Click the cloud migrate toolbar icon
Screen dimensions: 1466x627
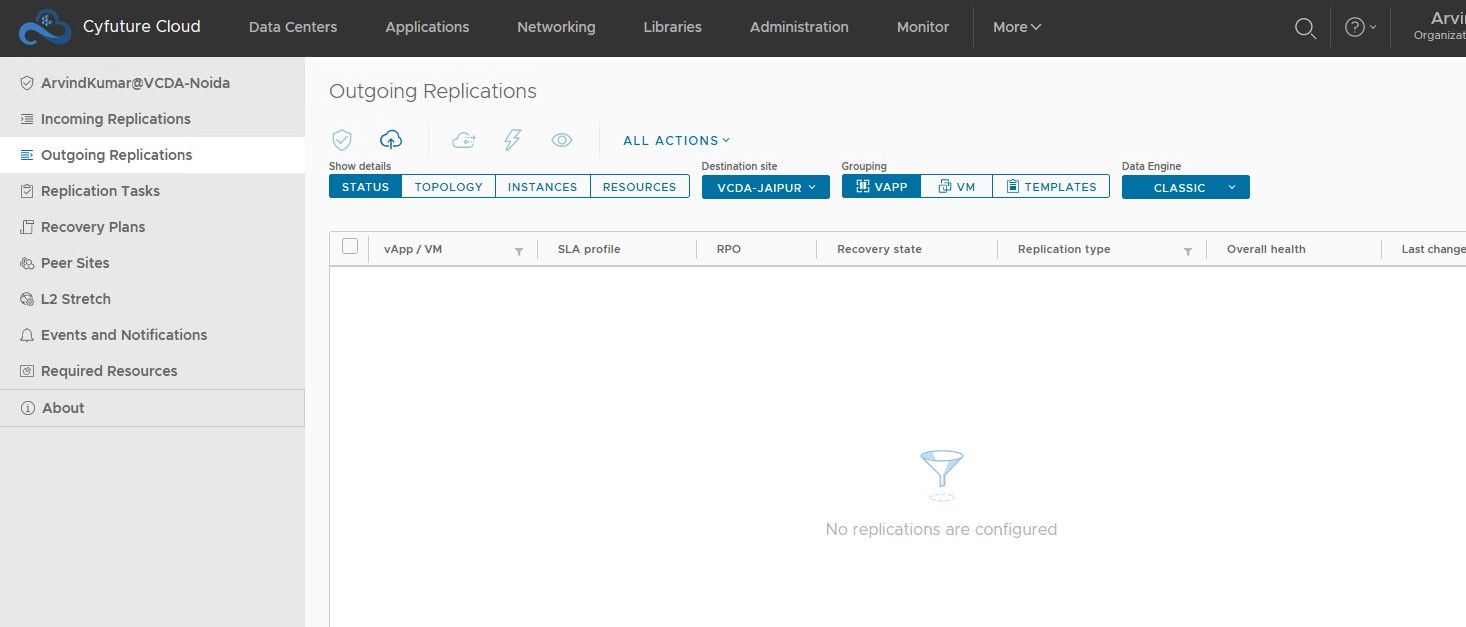point(463,140)
